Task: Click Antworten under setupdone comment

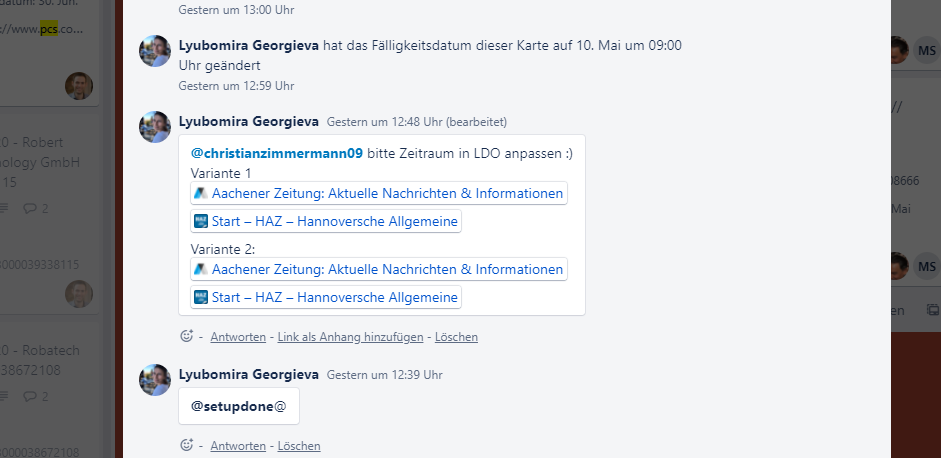Action: pos(238,446)
